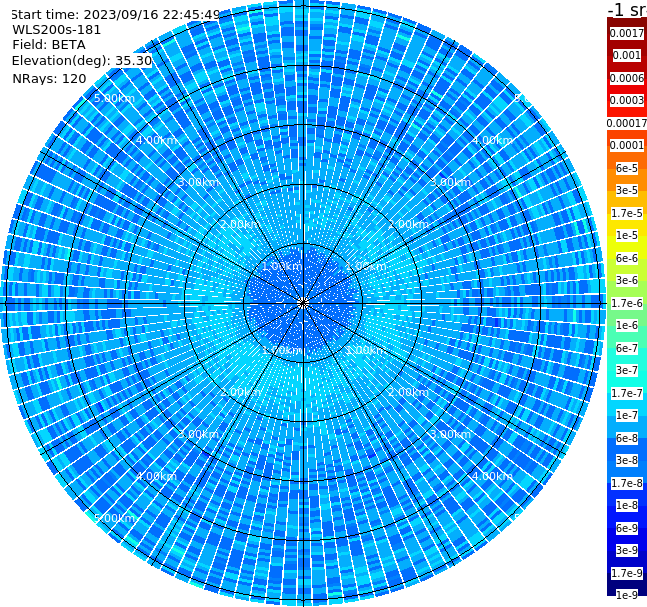The height and width of the screenshot is (607, 647).
Task: Click the 1.7e-5 color scale label
Action: [627, 213]
